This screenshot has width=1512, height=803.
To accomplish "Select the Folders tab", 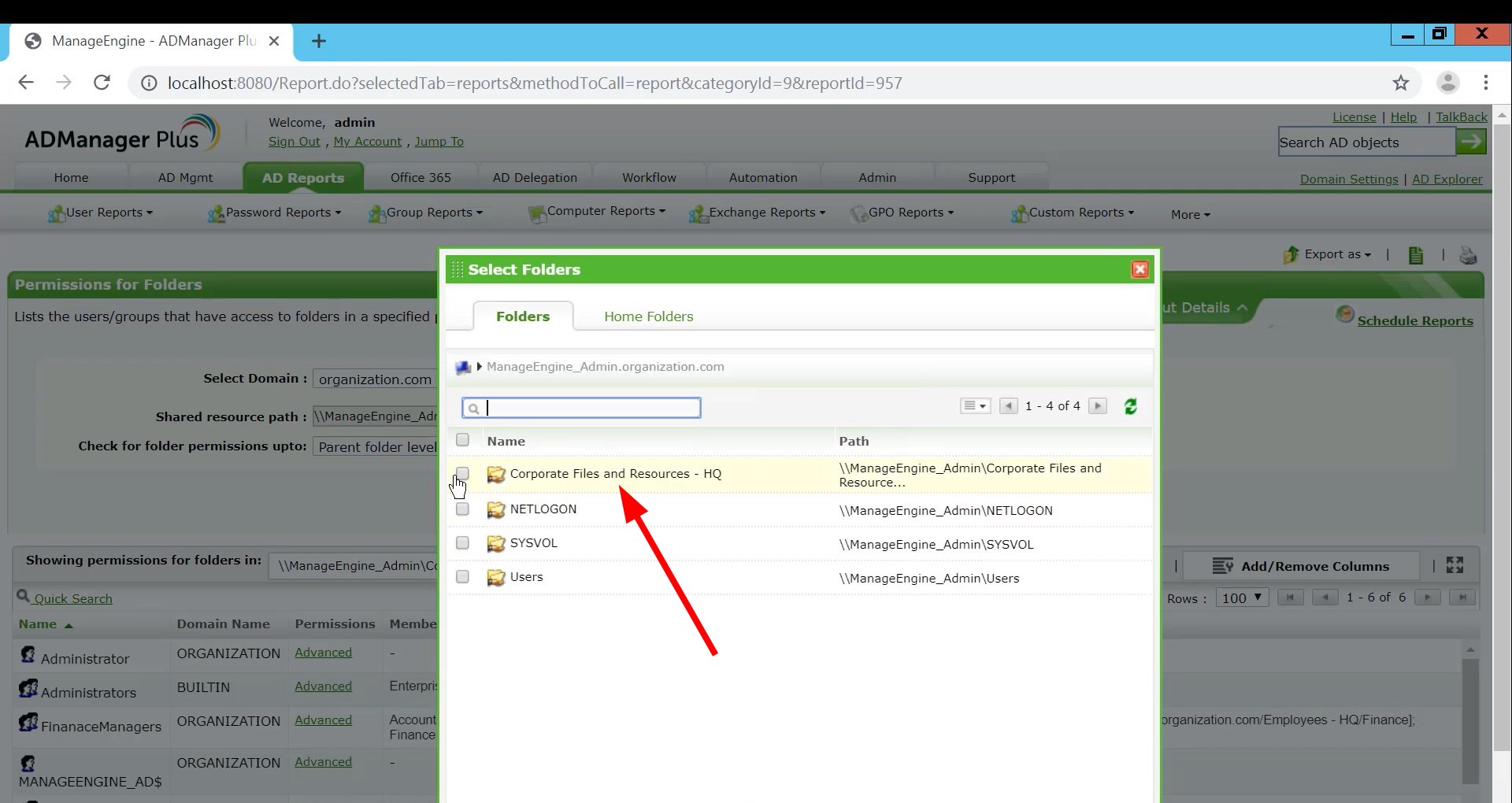I will pos(523,316).
